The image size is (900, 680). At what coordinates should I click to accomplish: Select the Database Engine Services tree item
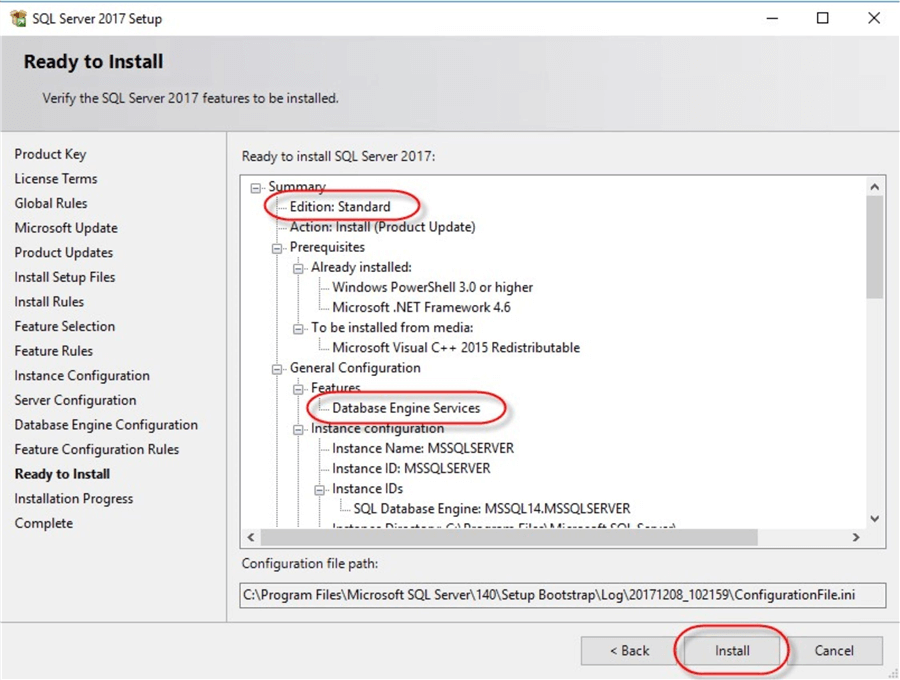tap(404, 408)
